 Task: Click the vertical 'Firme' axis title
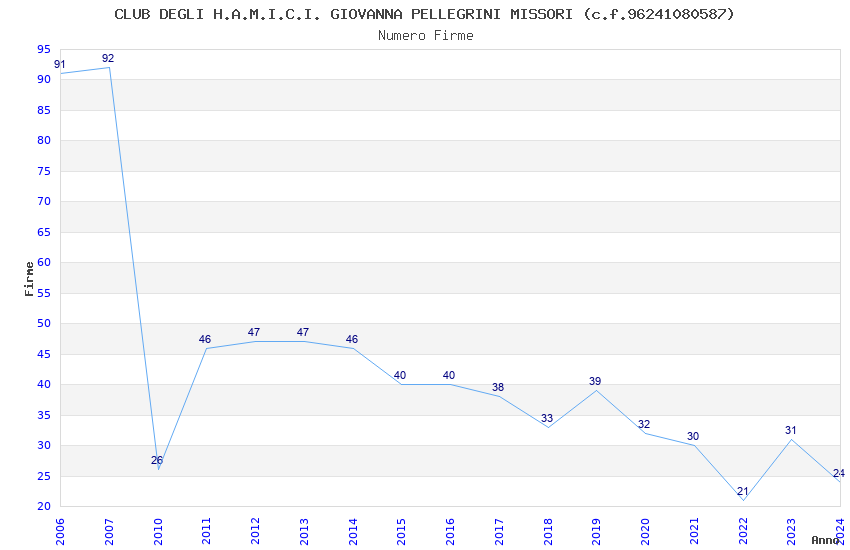29,279
